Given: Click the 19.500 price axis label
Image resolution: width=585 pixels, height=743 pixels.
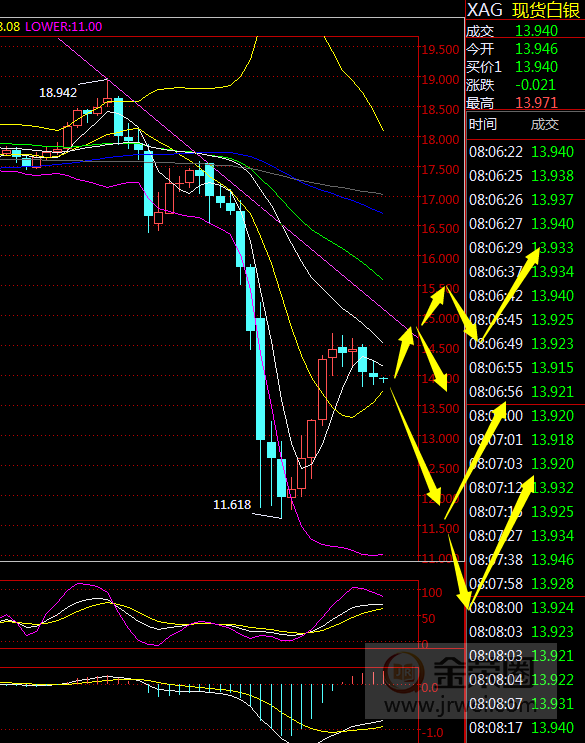Looking at the screenshot, I should tap(441, 50).
